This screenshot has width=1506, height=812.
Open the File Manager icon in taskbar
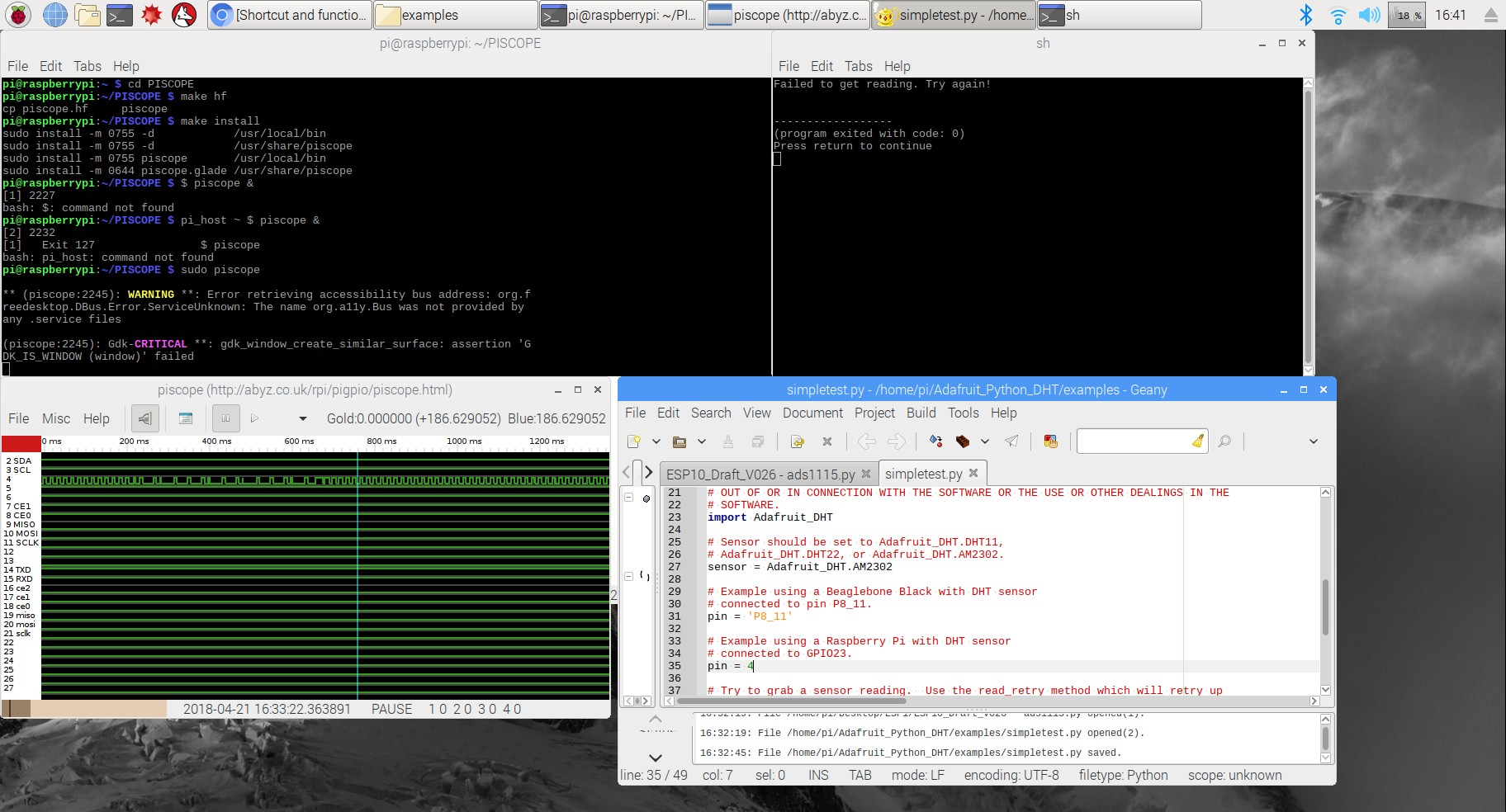(x=87, y=14)
